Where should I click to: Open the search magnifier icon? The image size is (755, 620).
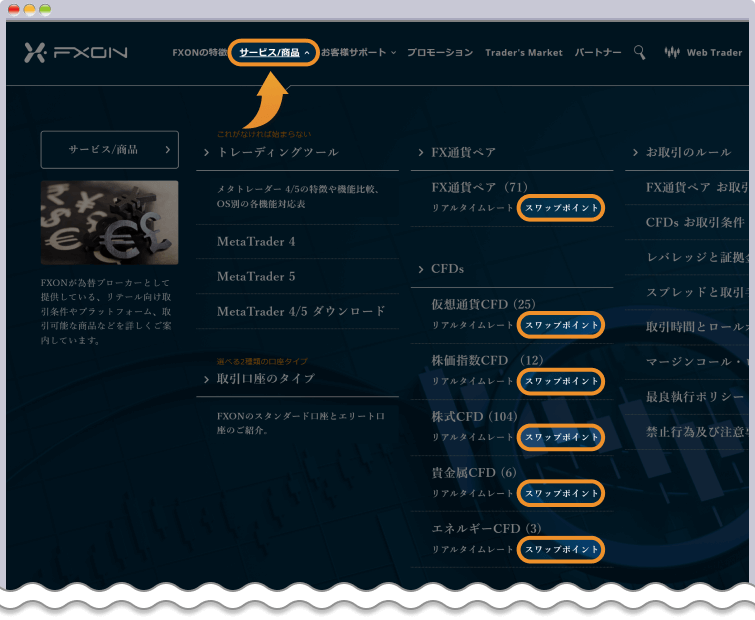639,52
